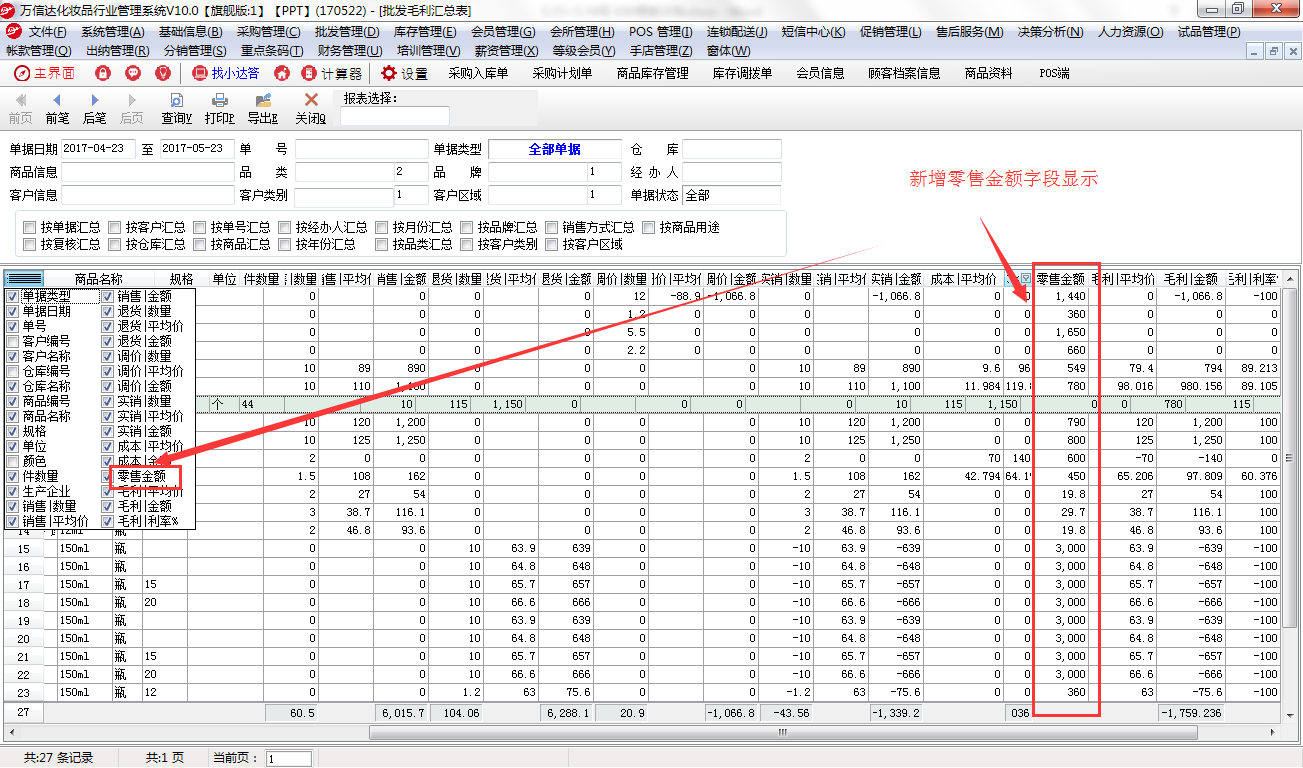This screenshot has height=768, width=1303.
Task: Uncheck 零售金额 in column list
Action: [109, 477]
